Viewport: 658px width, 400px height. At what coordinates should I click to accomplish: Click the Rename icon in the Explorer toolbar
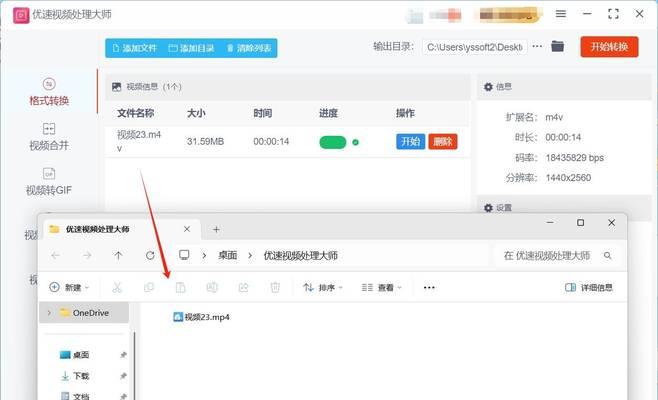click(212, 288)
